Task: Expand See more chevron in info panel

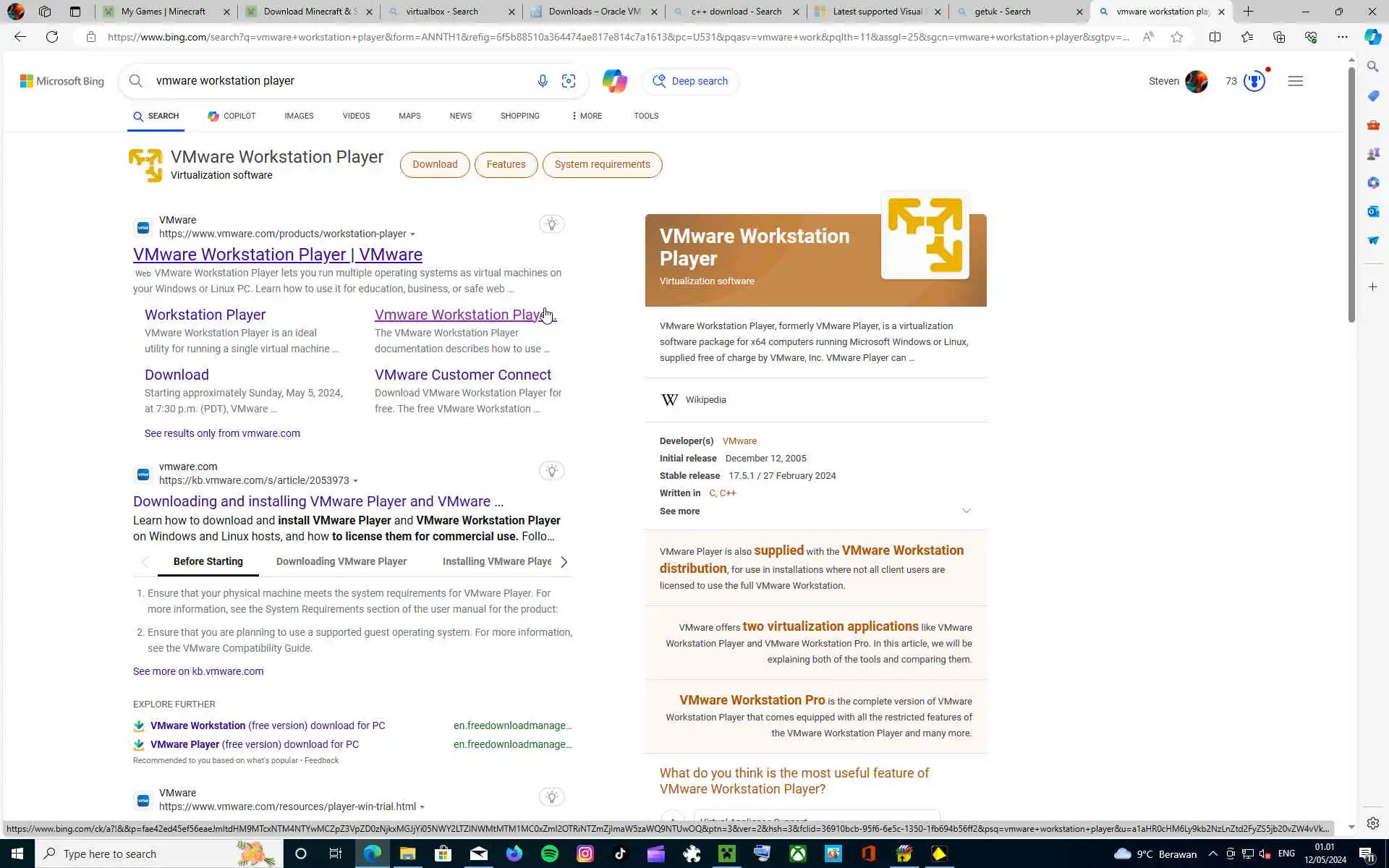Action: [x=966, y=511]
